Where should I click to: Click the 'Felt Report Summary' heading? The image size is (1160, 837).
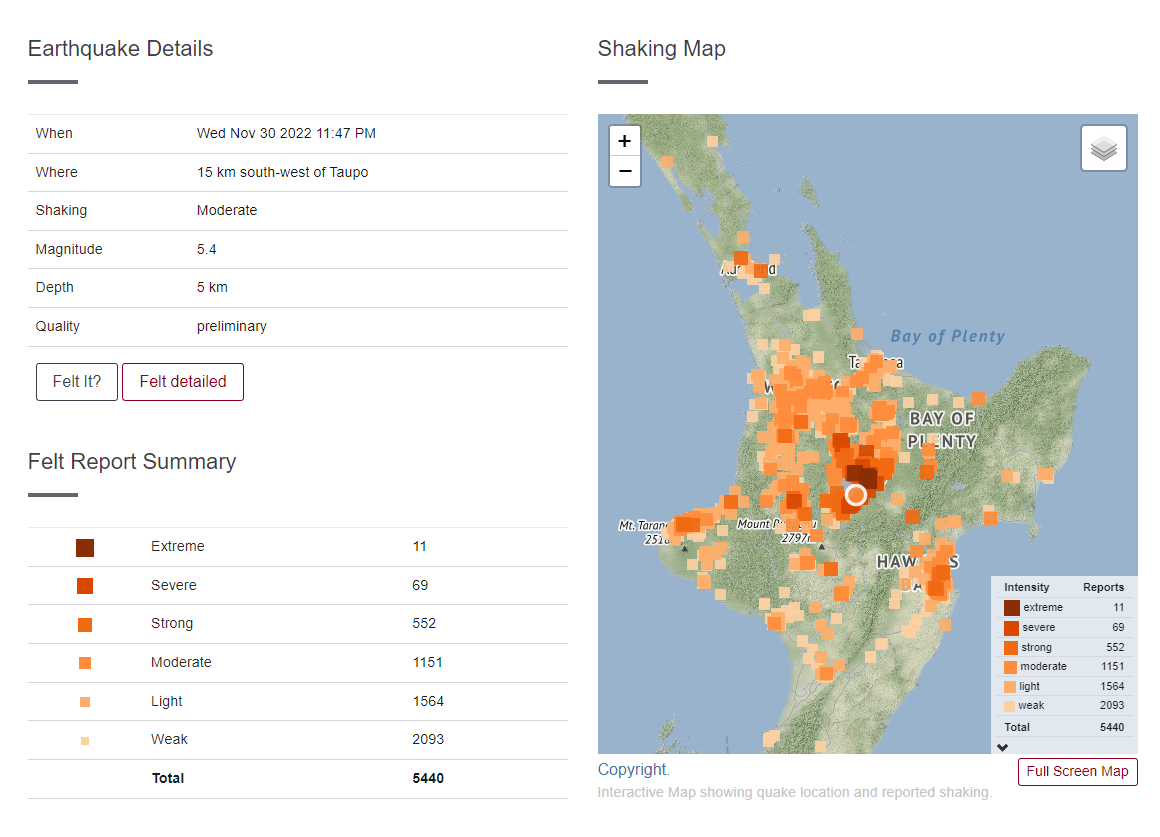coord(132,462)
